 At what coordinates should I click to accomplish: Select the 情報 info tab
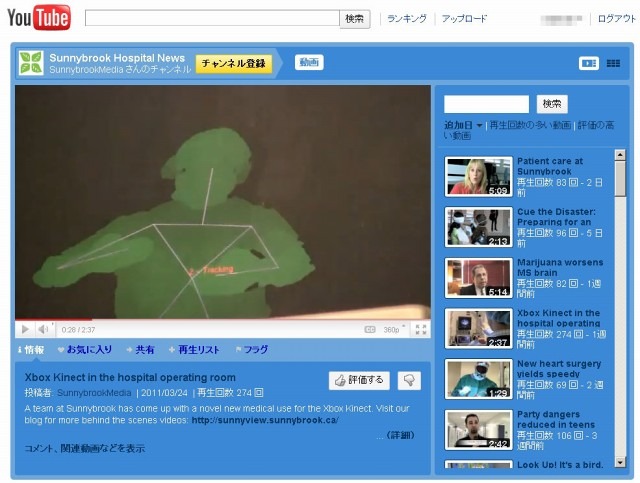tap(31, 350)
